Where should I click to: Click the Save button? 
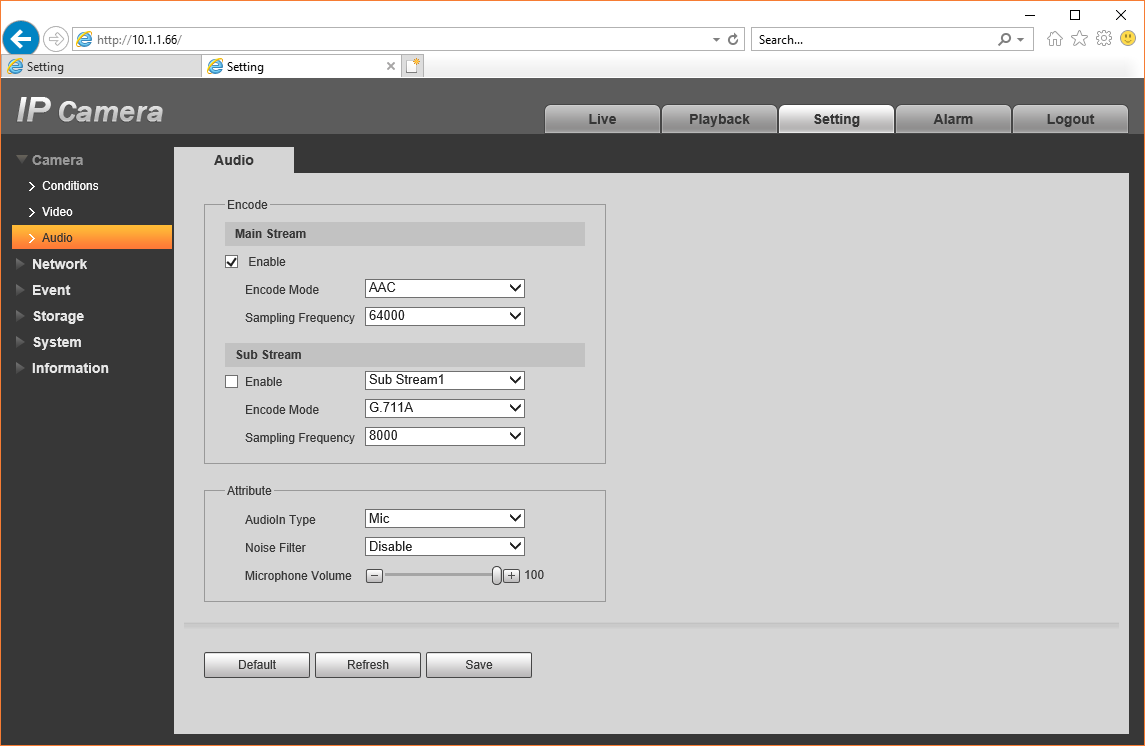479,665
